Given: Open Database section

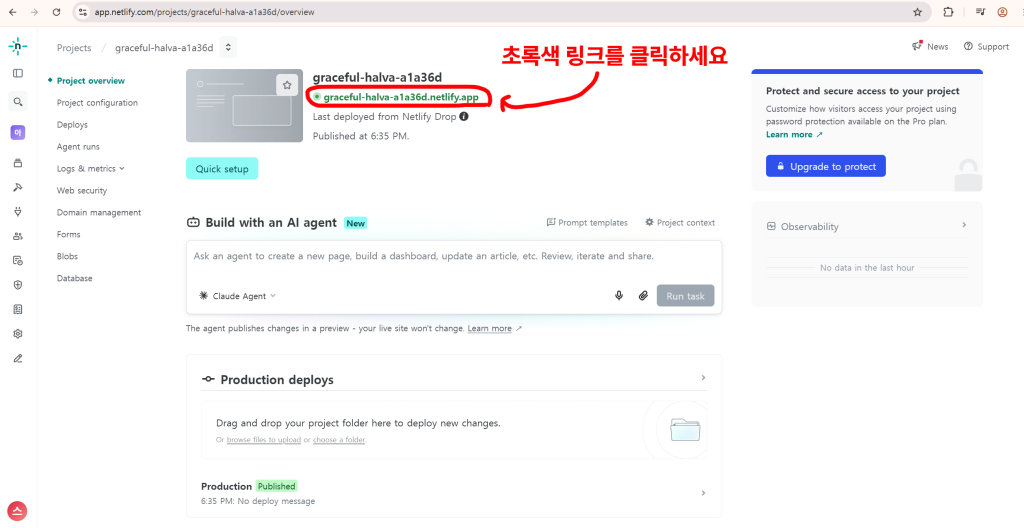Looking at the screenshot, I should (74, 278).
